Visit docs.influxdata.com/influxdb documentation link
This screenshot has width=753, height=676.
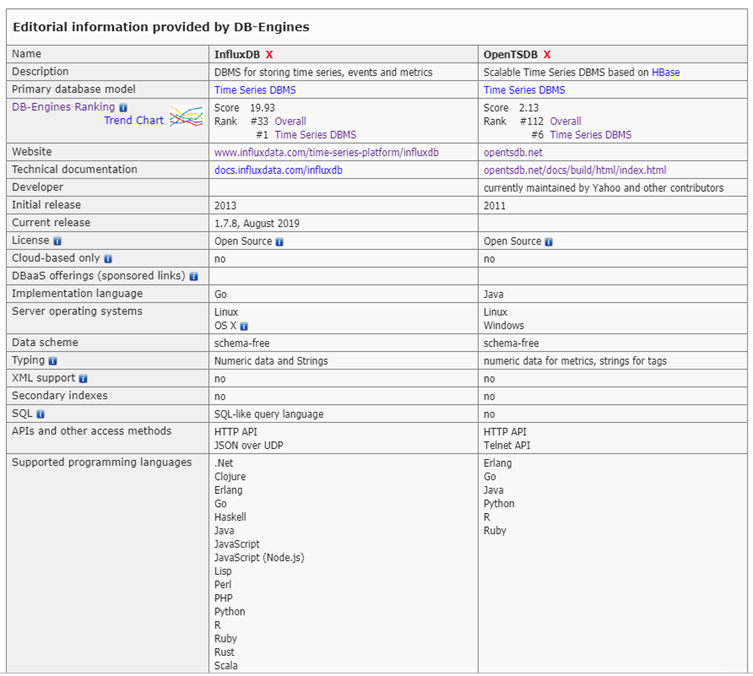(x=279, y=170)
